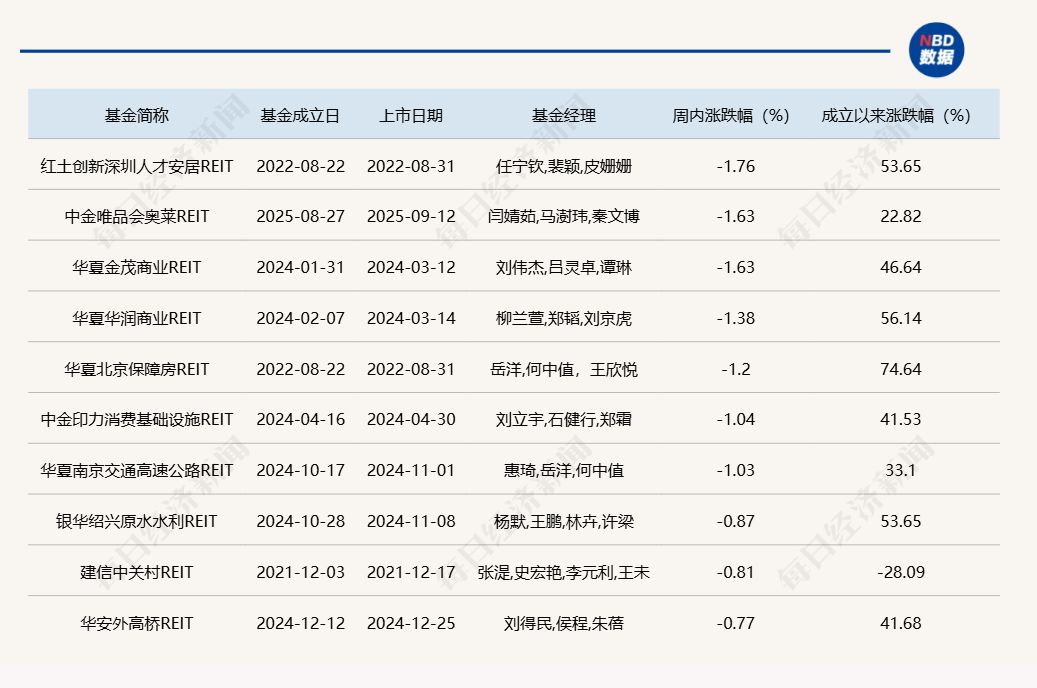This screenshot has width=1037, height=688.
Task: Click fund managers 刘得民,侯程,朱蓓 cell
Action: 564,623
